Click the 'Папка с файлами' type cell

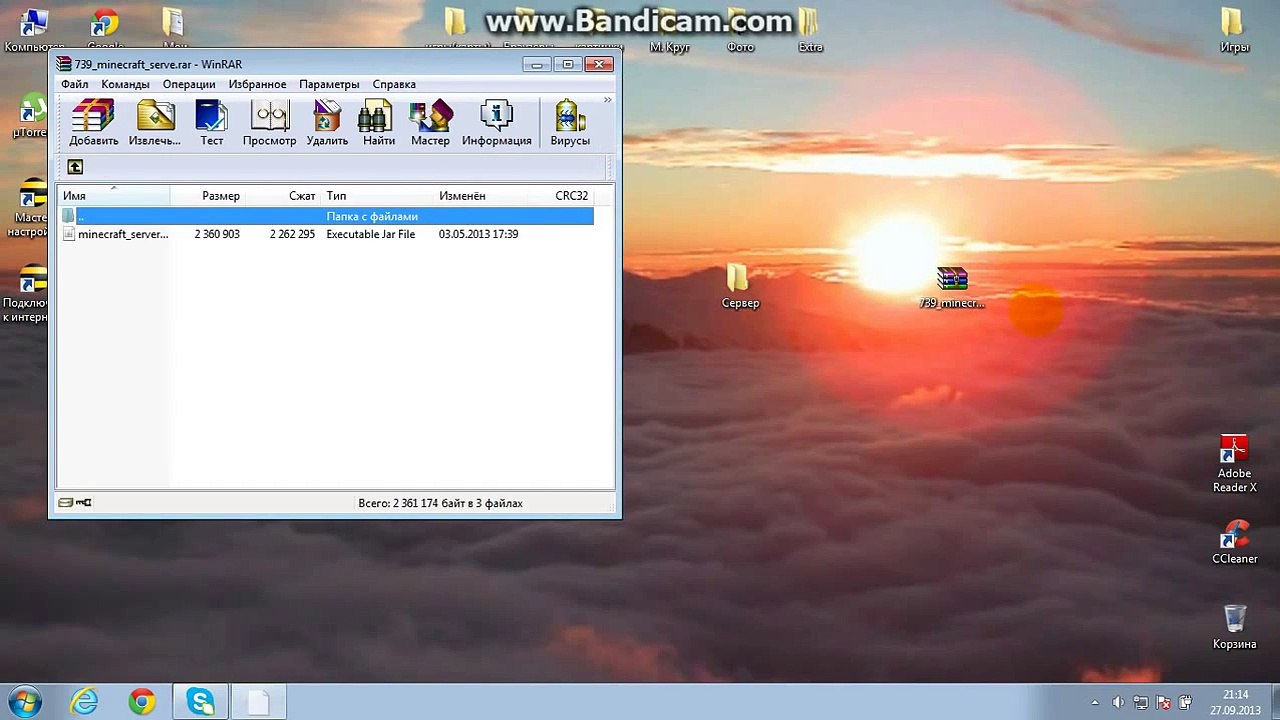tap(372, 216)
